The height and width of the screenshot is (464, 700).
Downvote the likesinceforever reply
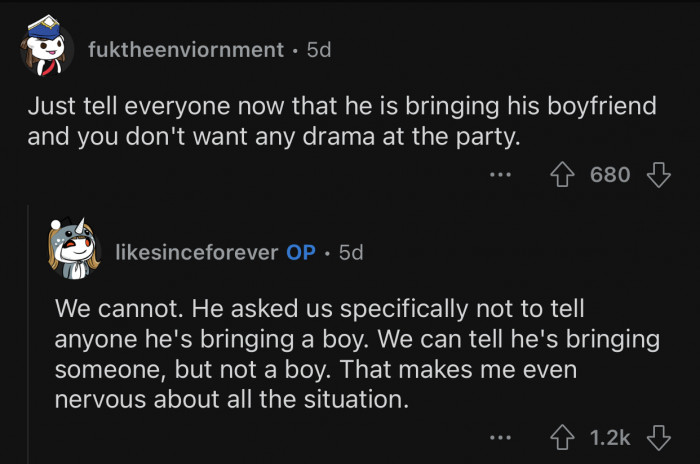click(657, 437)
